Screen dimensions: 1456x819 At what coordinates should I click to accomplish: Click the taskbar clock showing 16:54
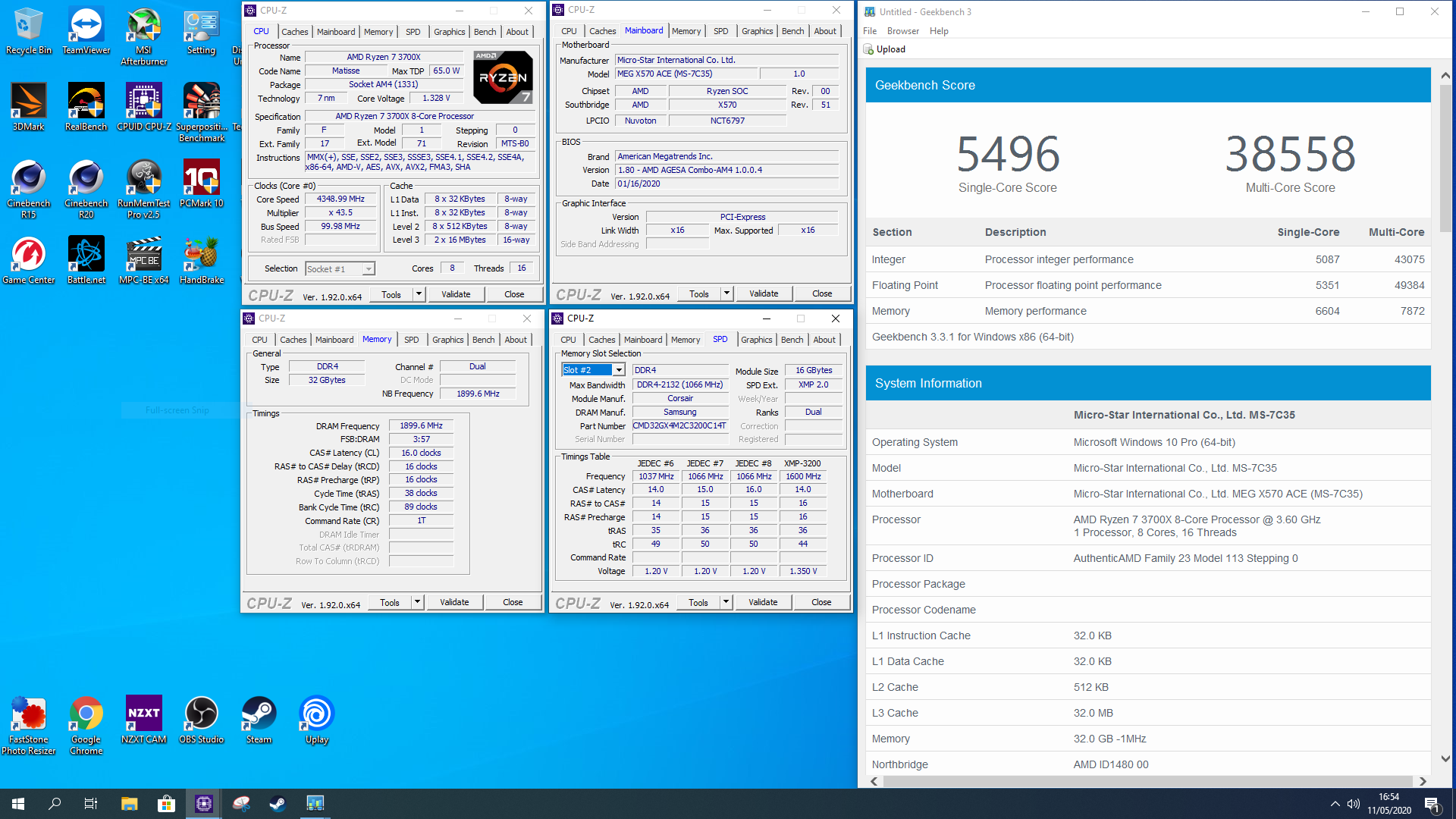click(x=1389, y=804)
